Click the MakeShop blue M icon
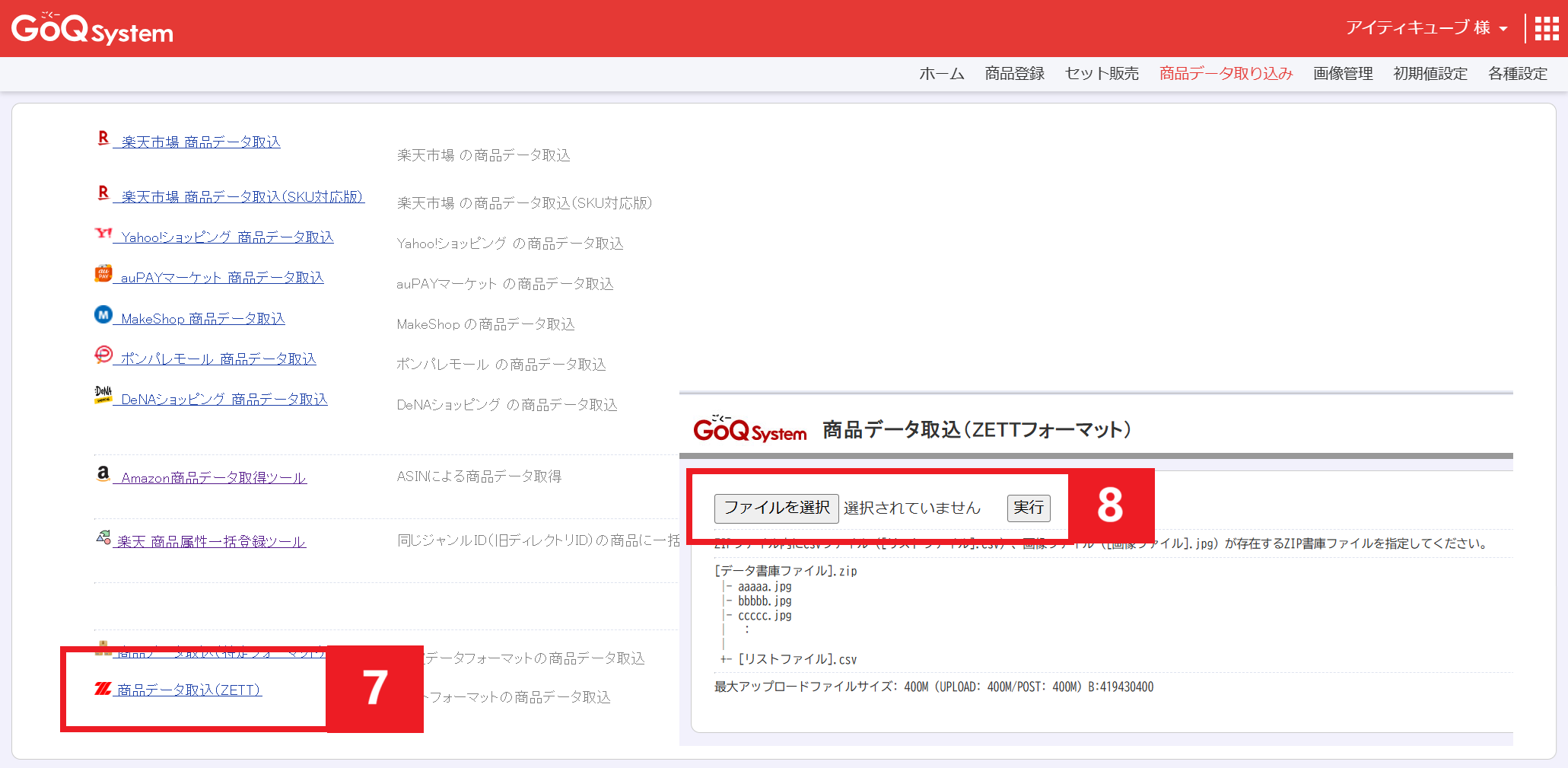The image size is (1568, 768). coord(103,315)
